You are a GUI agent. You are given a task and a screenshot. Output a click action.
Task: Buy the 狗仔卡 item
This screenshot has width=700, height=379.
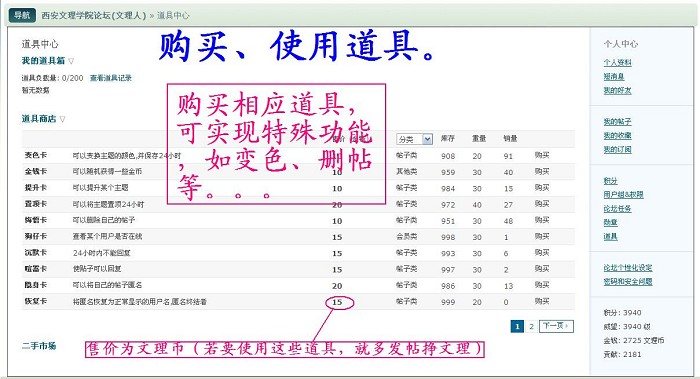542,237
